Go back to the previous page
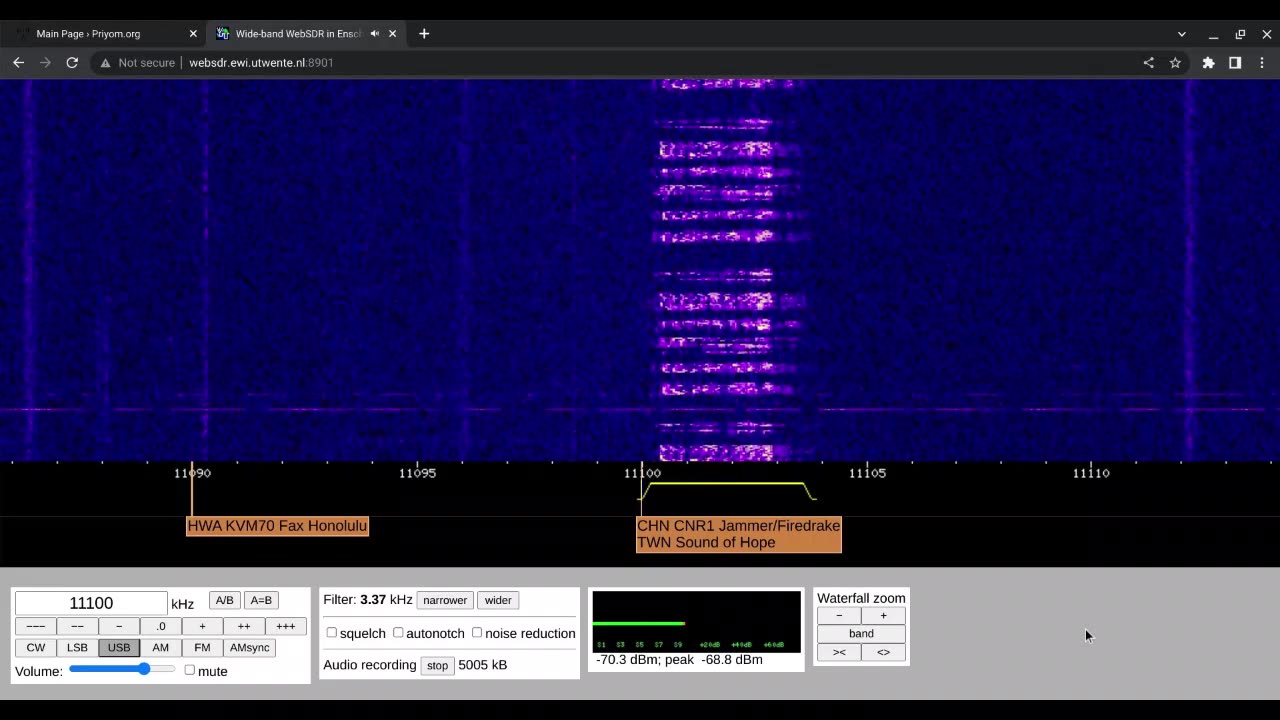 click(18, 62)
